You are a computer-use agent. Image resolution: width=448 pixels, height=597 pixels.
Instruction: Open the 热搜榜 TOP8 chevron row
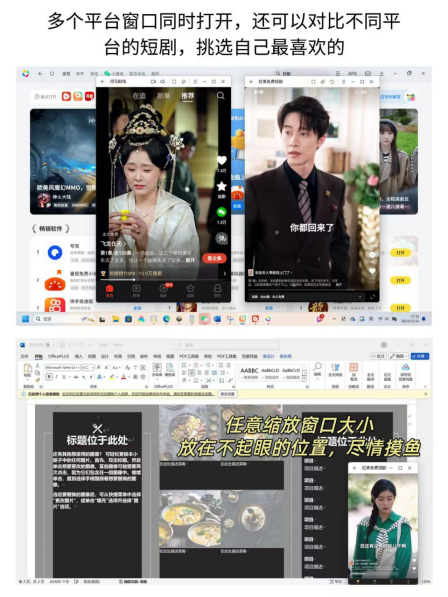pos(164,273)
